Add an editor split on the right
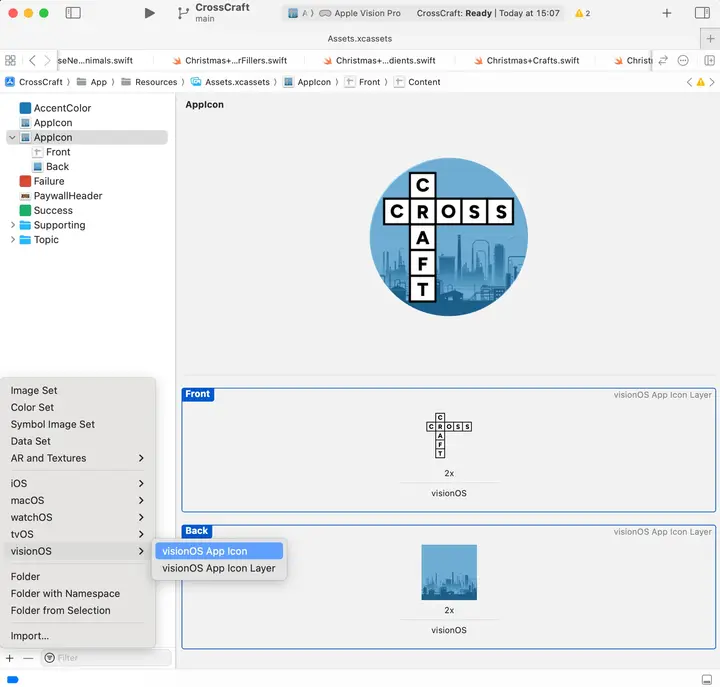The width and height of the screenshot is (720, 687). pyautogui.click(x=709, y=60)
